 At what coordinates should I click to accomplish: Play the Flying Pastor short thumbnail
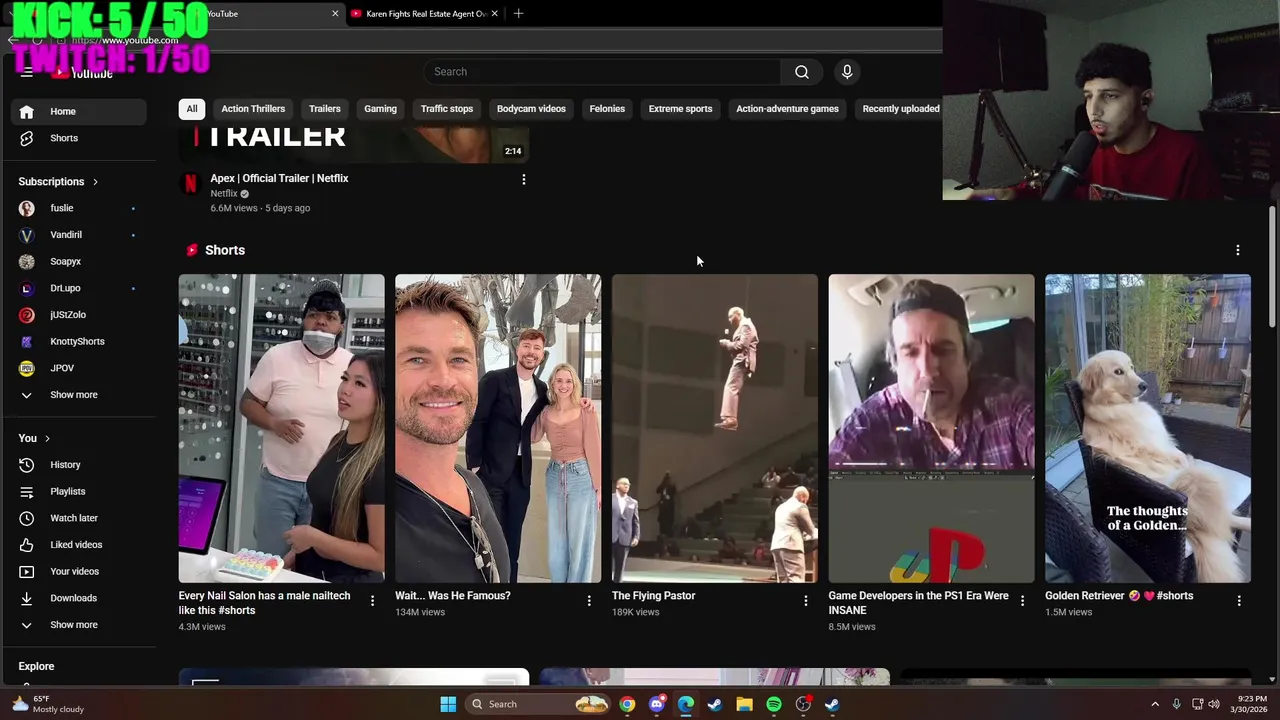click(x=715, y=428)
